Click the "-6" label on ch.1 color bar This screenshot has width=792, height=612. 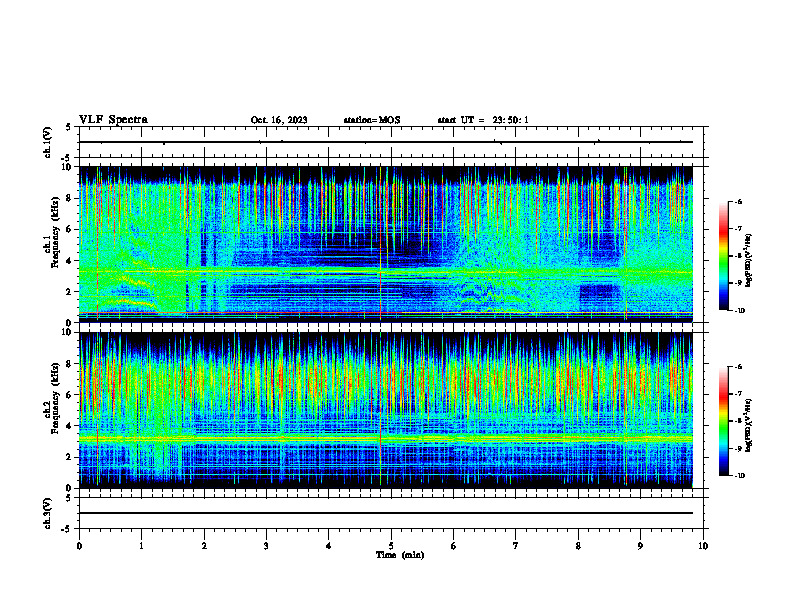pos(739,202)
